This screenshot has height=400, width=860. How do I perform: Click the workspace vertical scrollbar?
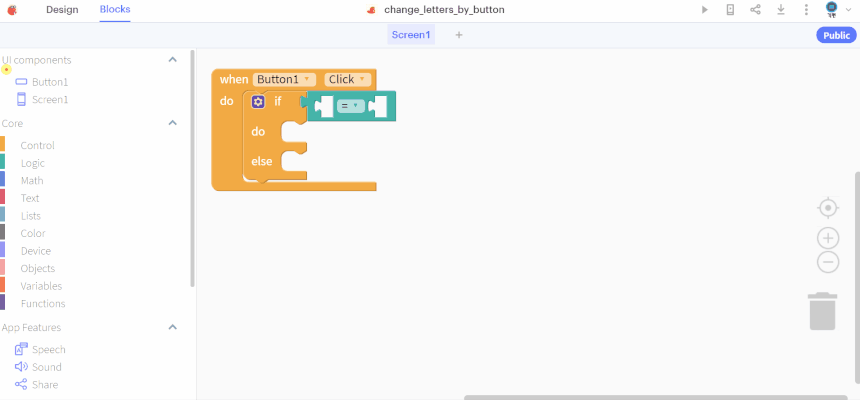pyautogui.click(x=857, y=278)
